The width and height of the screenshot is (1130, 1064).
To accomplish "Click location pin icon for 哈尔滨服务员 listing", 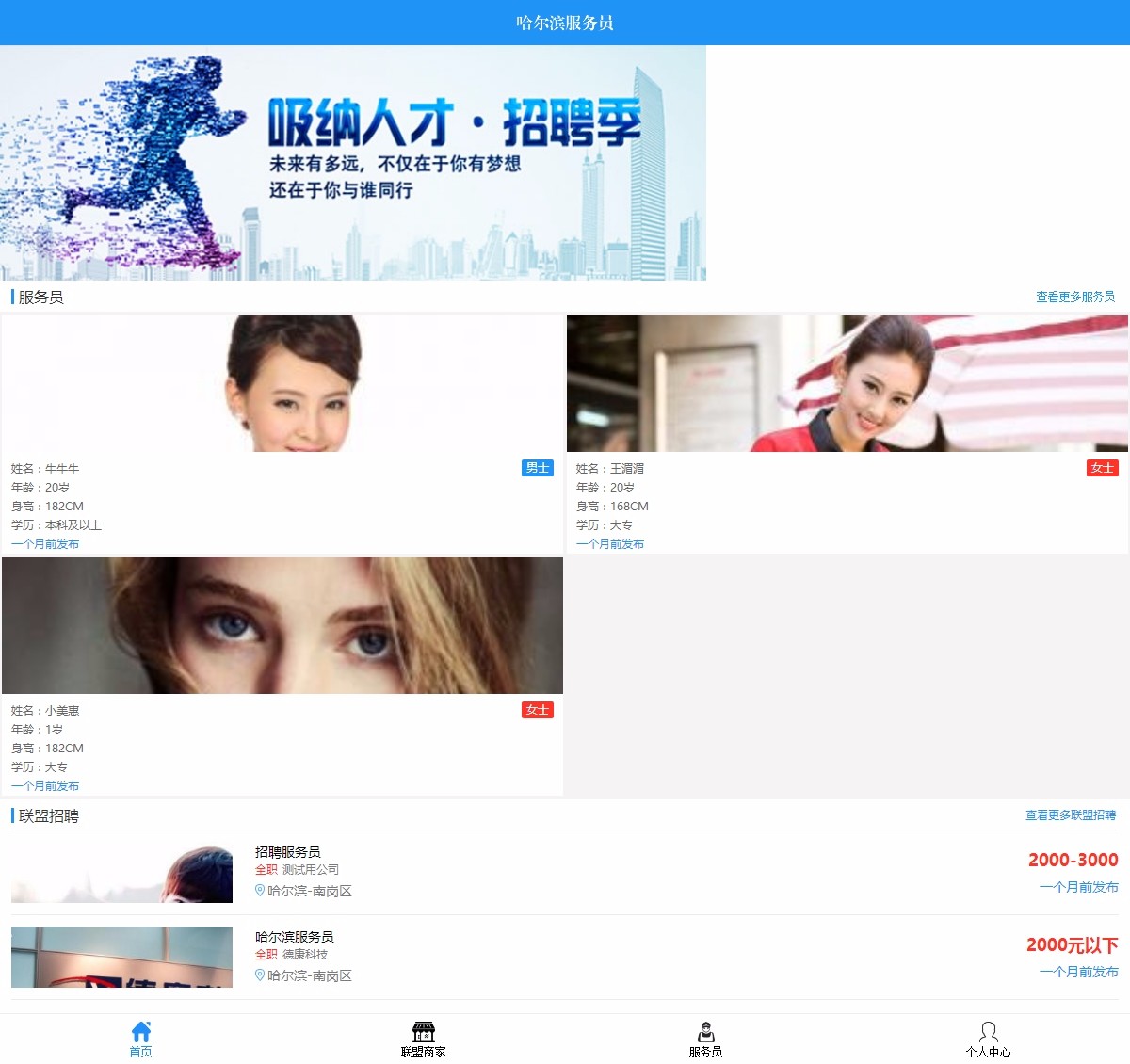I will pos(260,975).
